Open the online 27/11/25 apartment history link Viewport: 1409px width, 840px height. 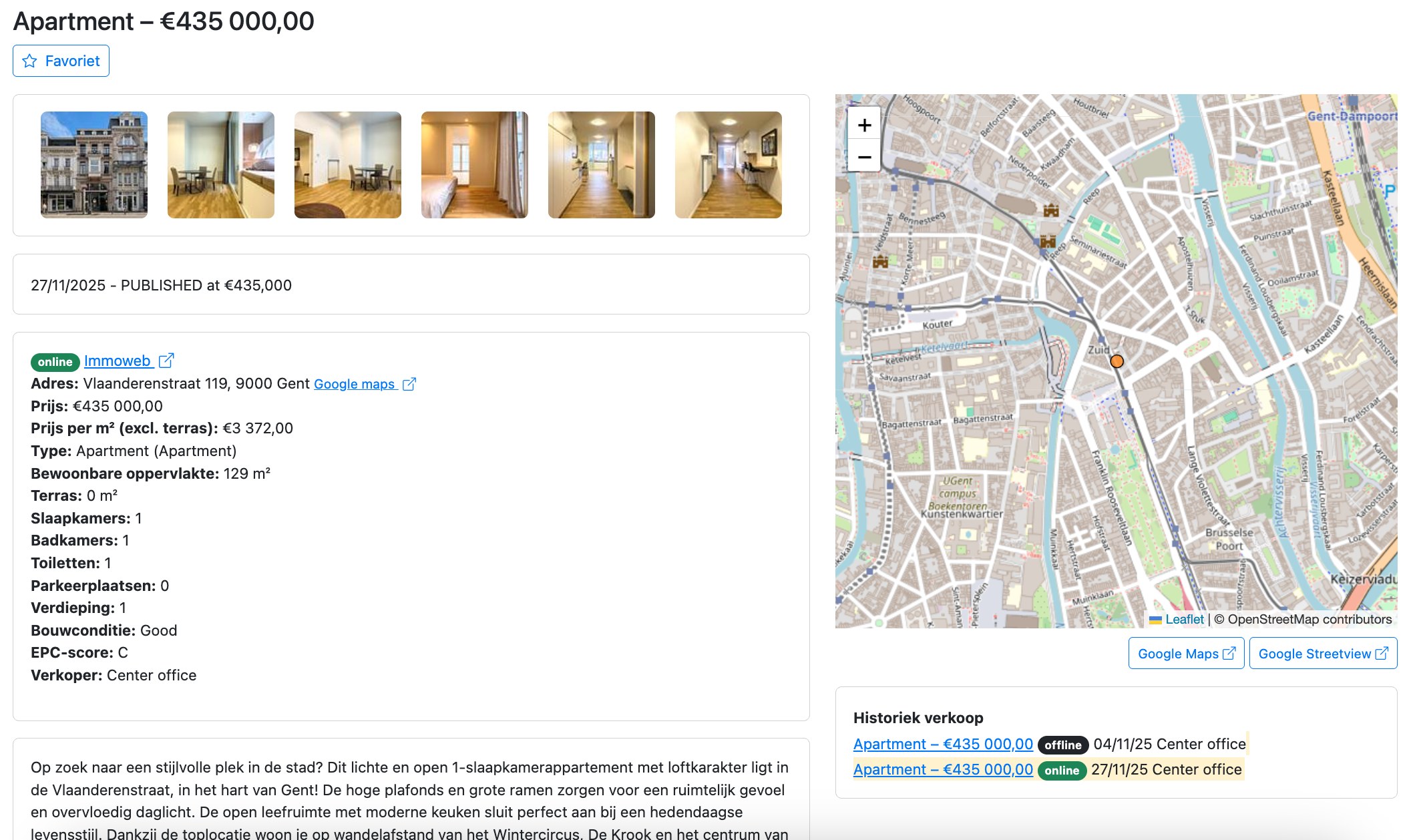tap(943, 769)
